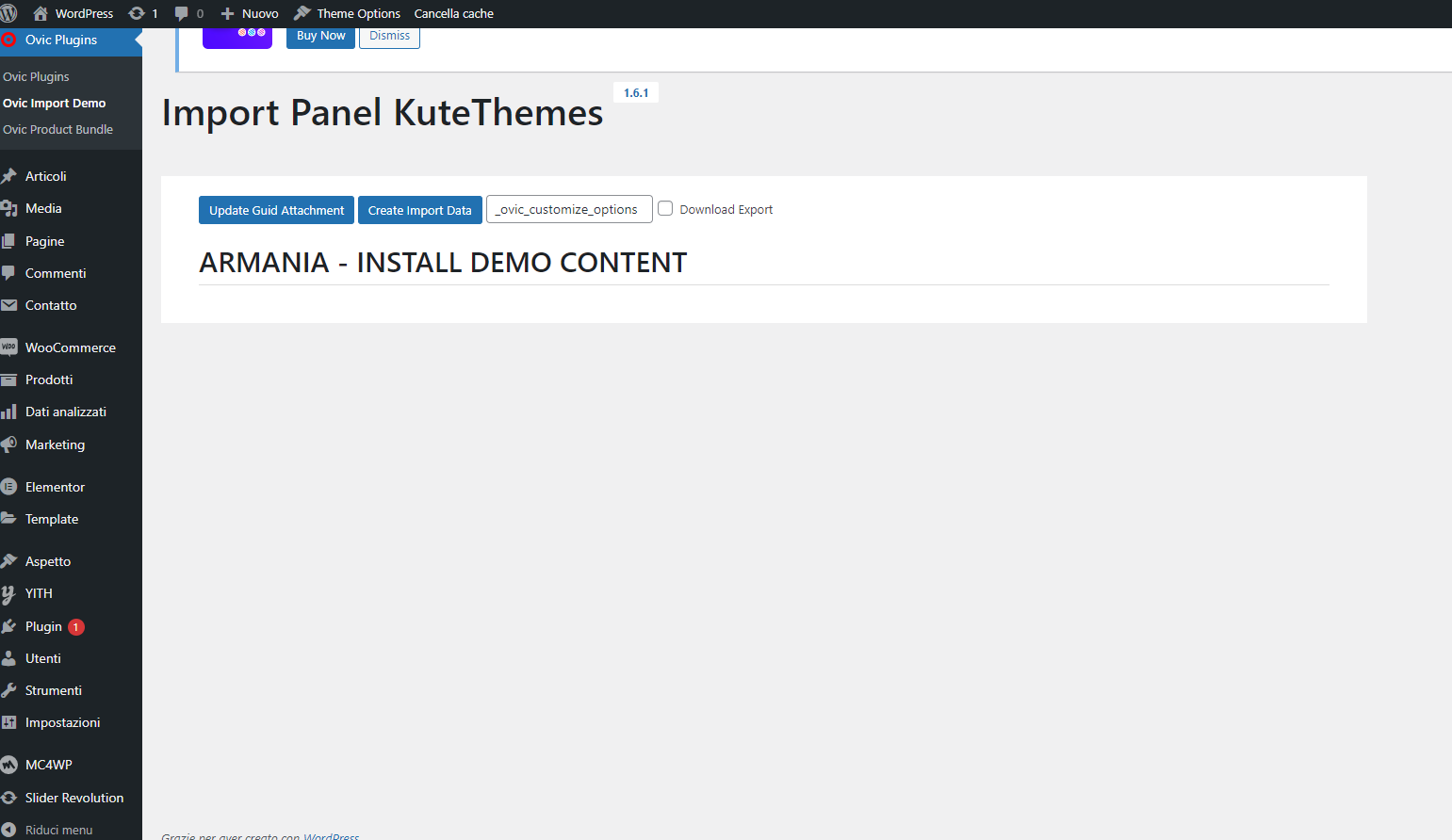Click the red Plugin update count badge
This screenshot has width=1452, height=840.
[x=76, y=627]
